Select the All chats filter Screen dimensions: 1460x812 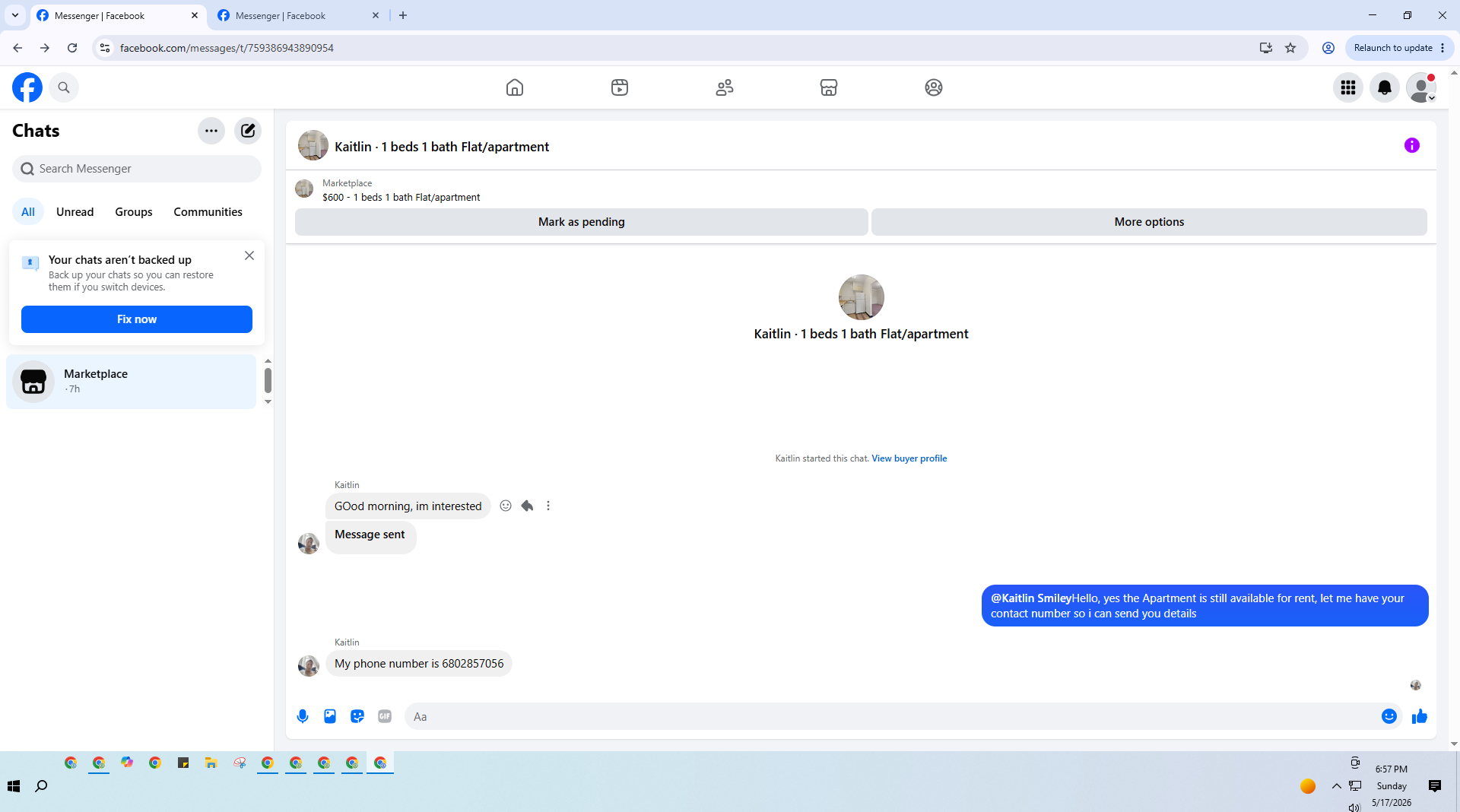tap(28, 212)
